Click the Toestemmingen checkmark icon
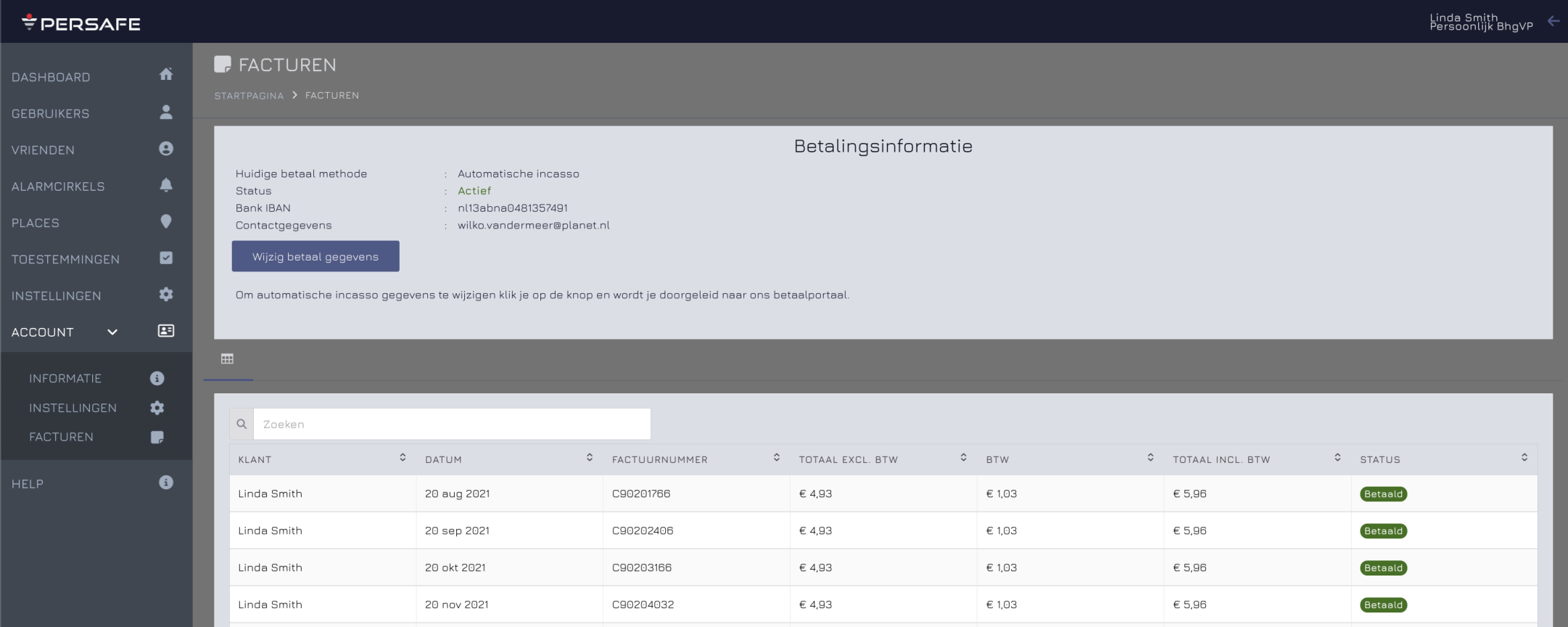The width and height of the screenshot is (1568, 627). point(166,258)
